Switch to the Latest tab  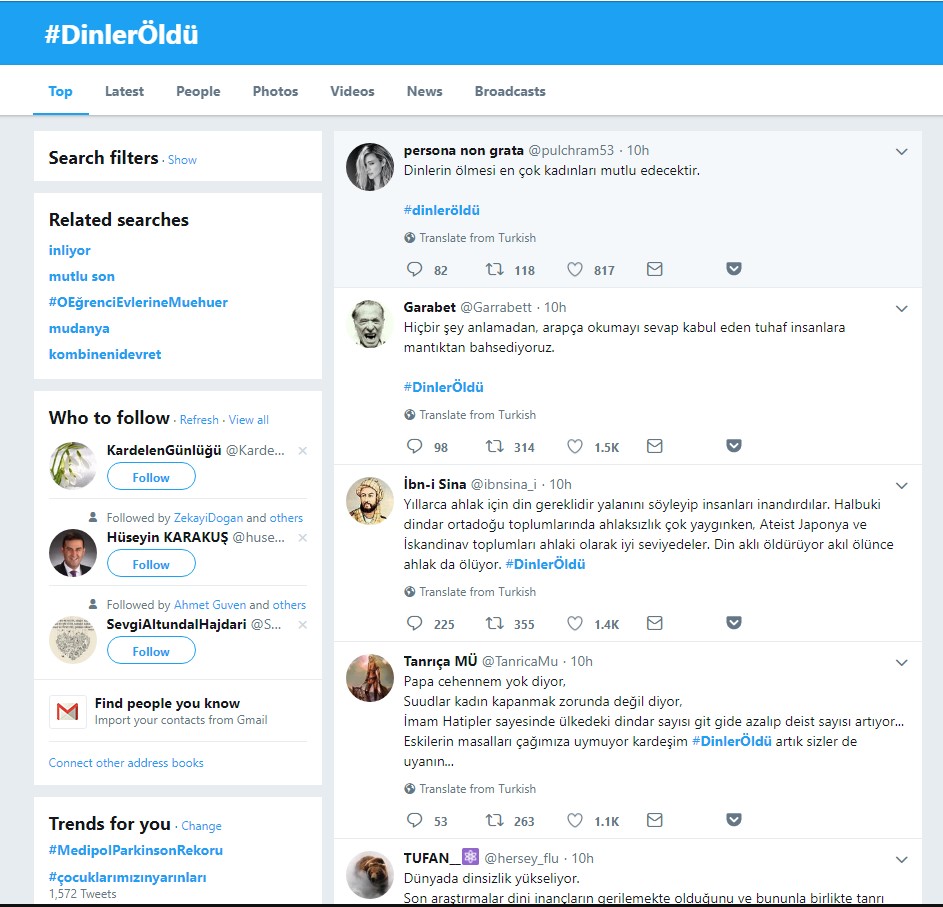(x=124, y=91)
